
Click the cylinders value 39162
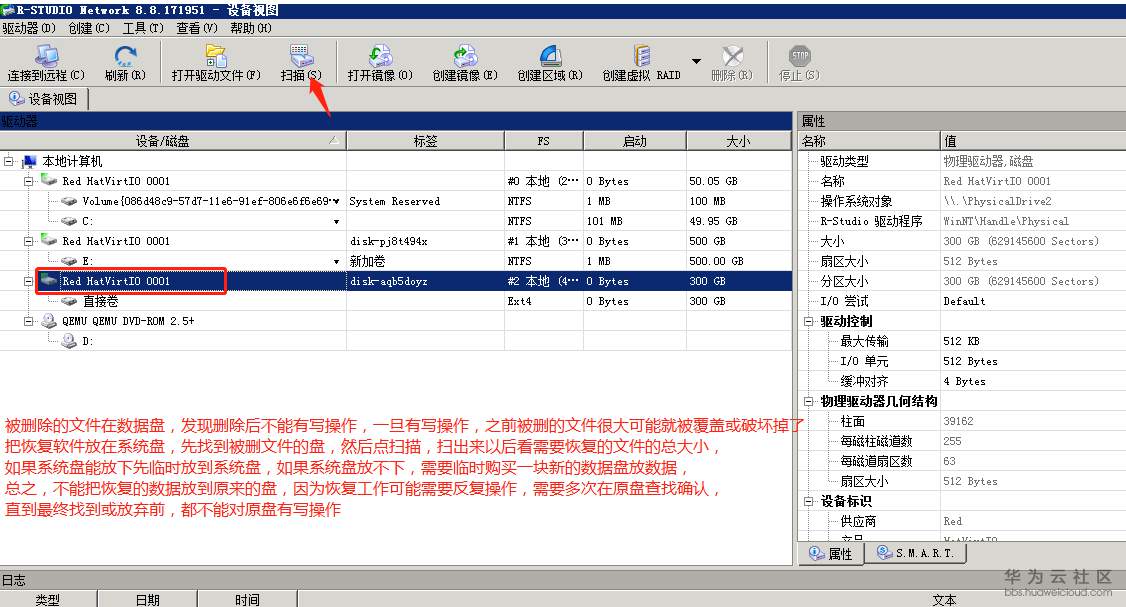(x=958, y=421)
